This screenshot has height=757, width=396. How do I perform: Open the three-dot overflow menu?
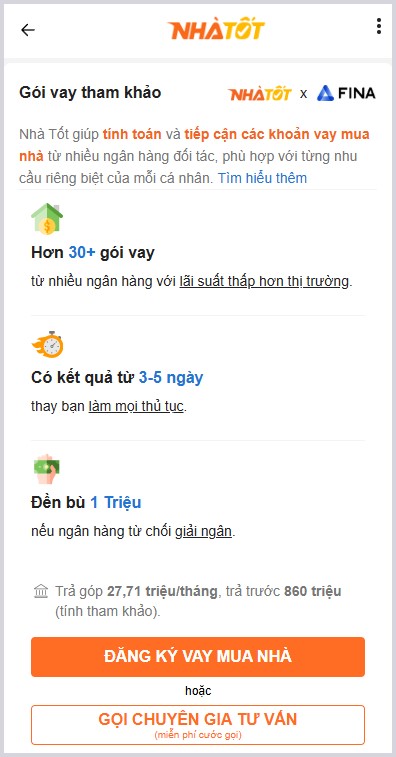tap(379, 26)
